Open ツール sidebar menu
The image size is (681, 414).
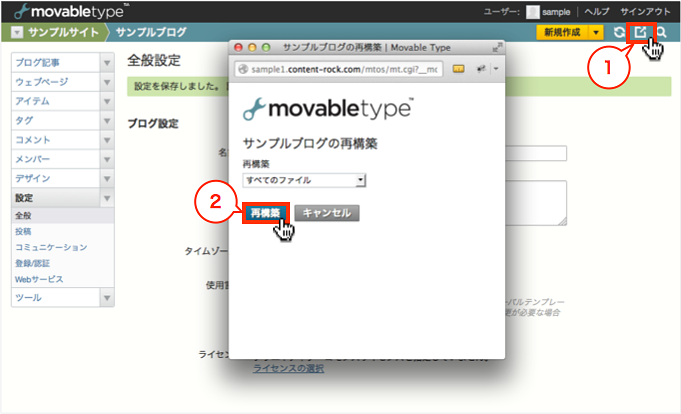click(56, 298)
